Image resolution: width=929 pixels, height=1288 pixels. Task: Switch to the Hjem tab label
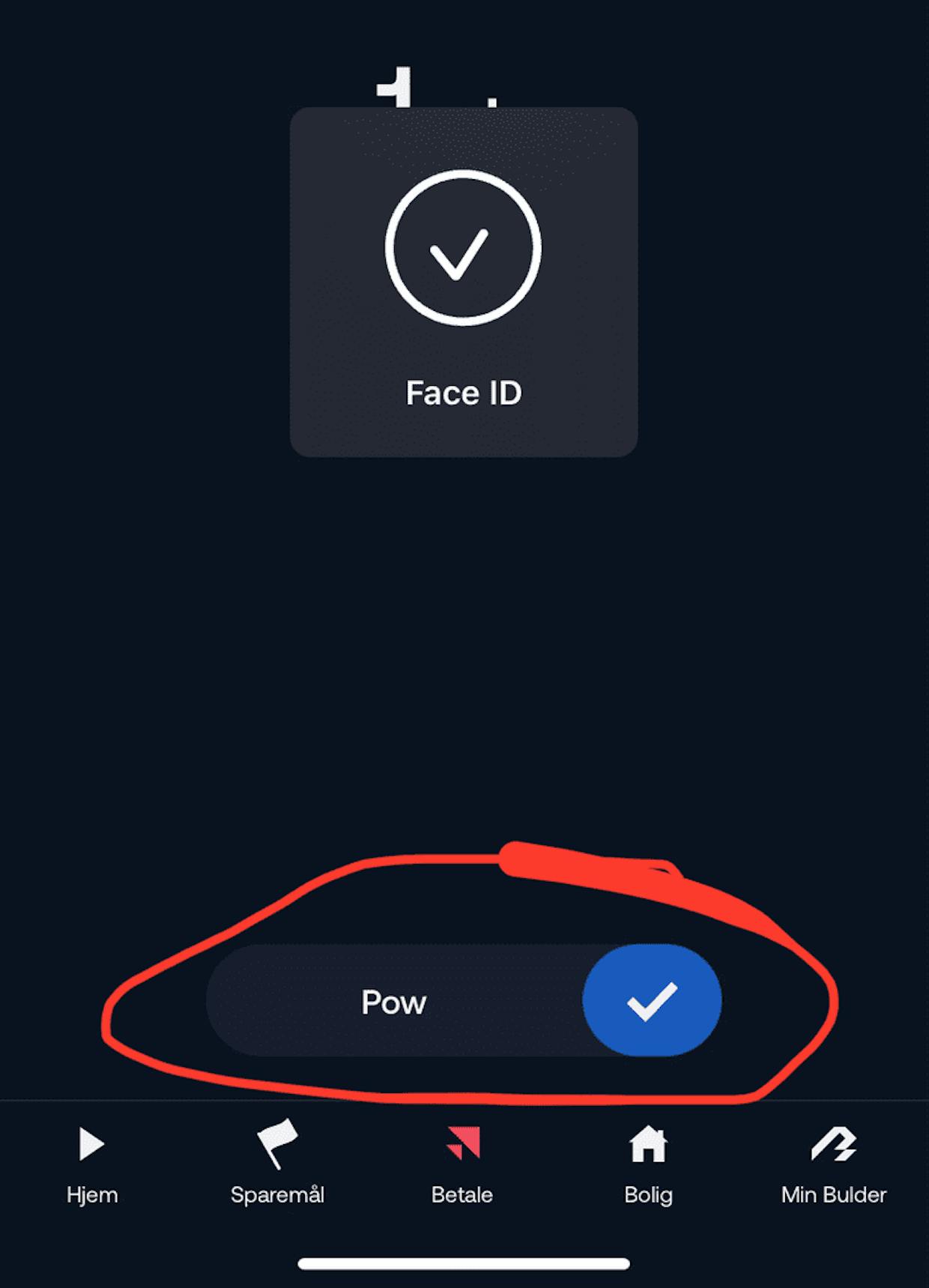click(92, 1194)
